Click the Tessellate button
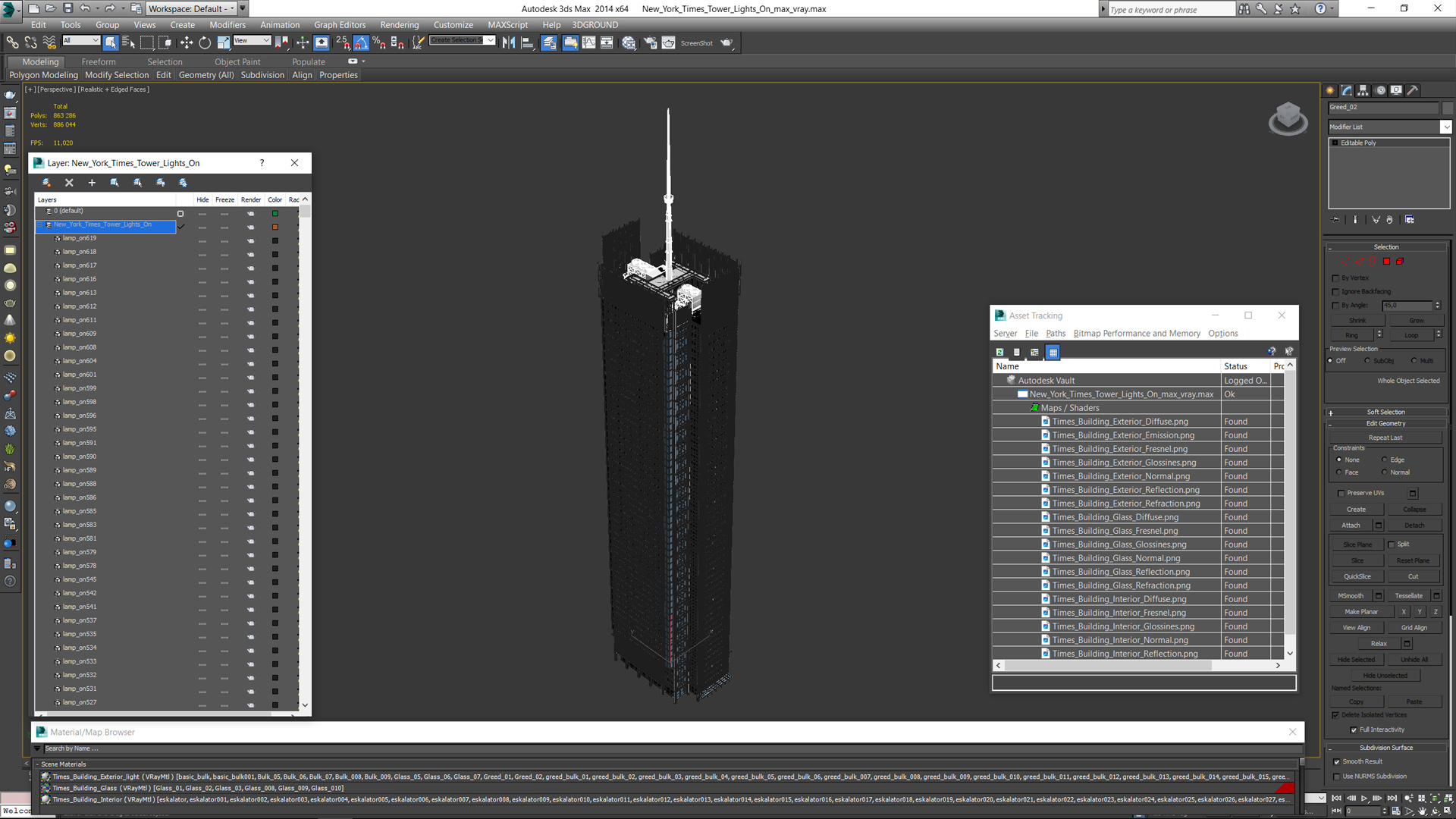Viewport: 1456px width, 819px height. click(x=1409, y=596)
